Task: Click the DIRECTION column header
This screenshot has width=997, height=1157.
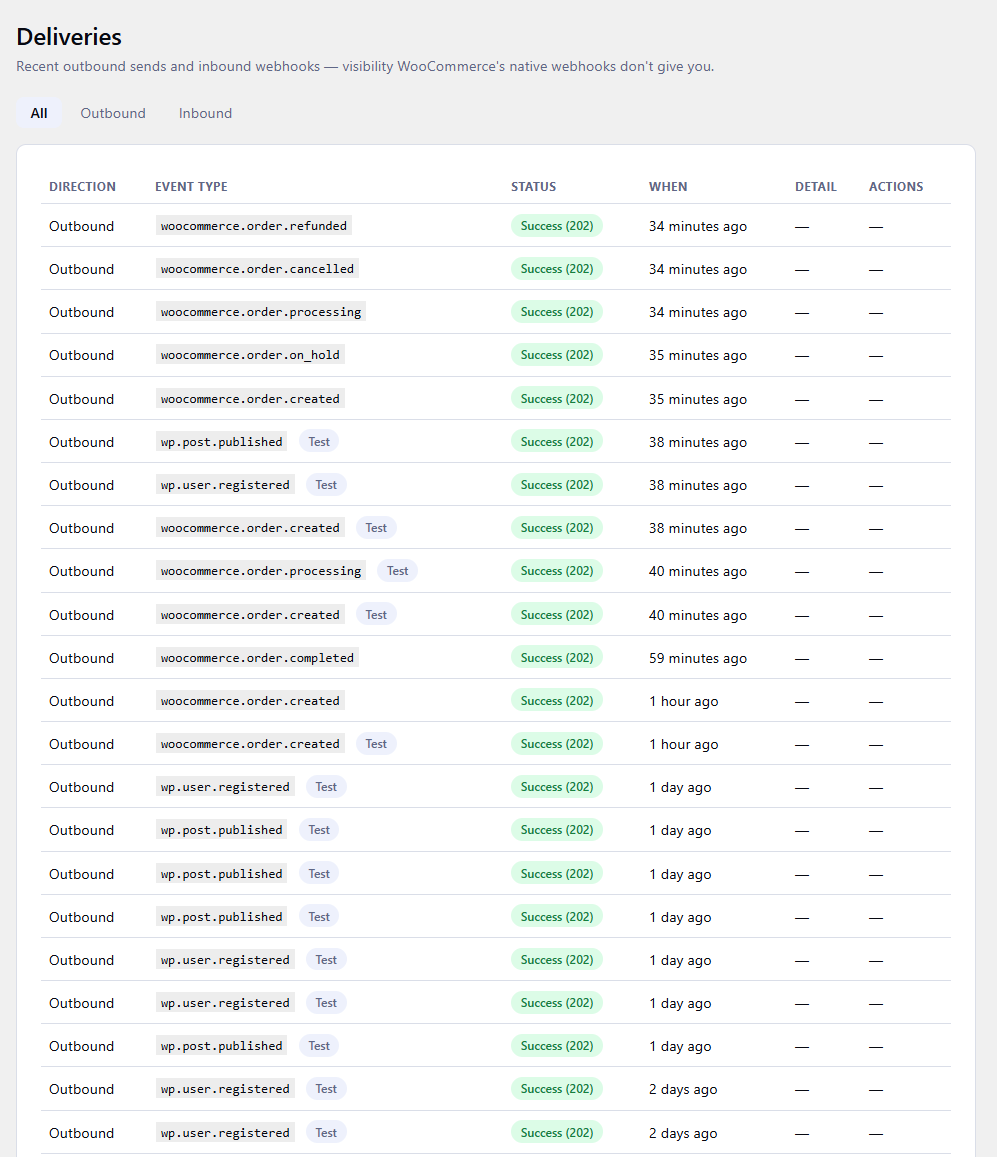Action: coord(82,187)
